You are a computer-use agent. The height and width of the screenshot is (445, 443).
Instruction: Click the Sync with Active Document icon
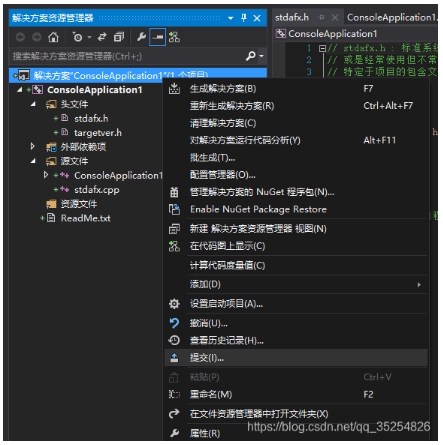pos(102,37)
